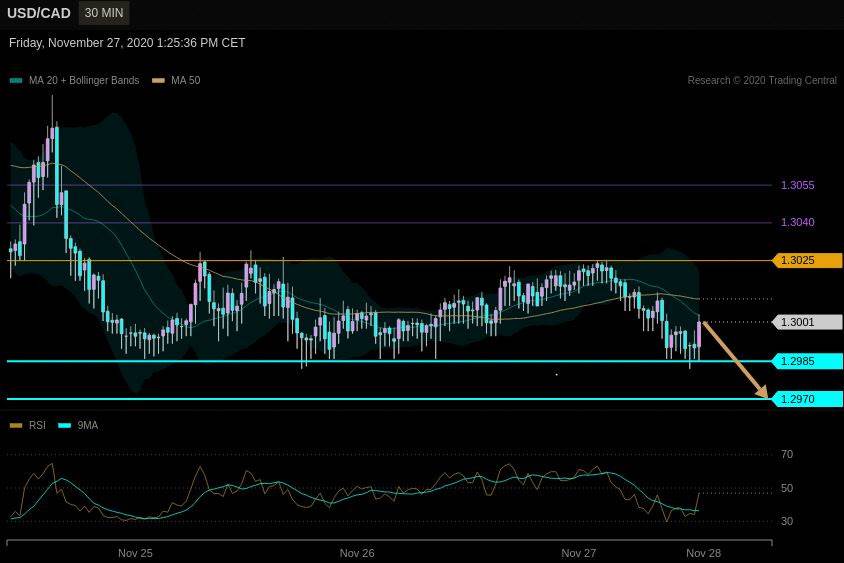Click the date 'Friday, November 27, 2020' timestamp
This screenshot has width=844, height=563.
tap(127, 43)
